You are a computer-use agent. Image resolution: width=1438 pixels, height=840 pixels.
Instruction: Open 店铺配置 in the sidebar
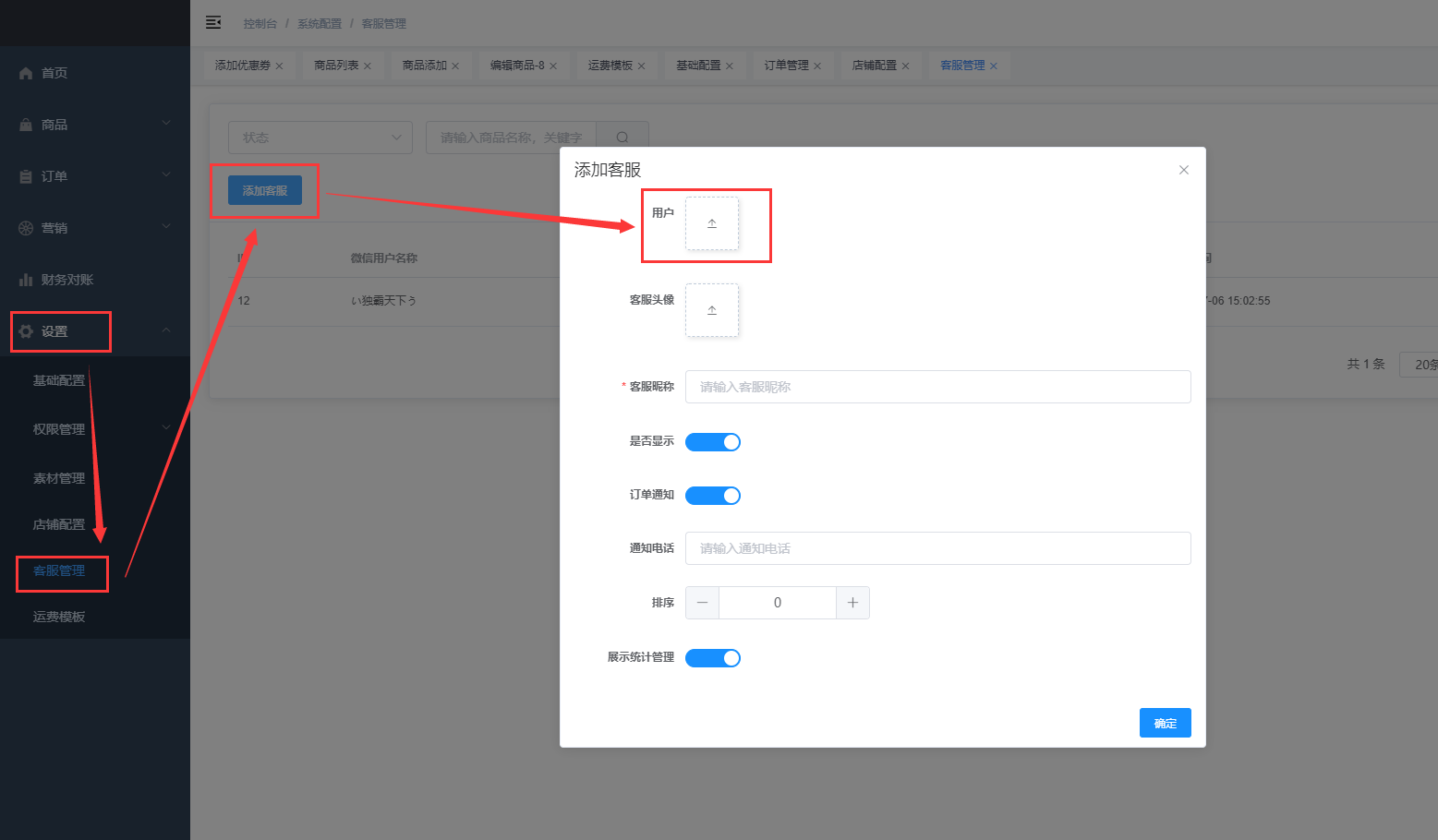(x=59, y=524)
